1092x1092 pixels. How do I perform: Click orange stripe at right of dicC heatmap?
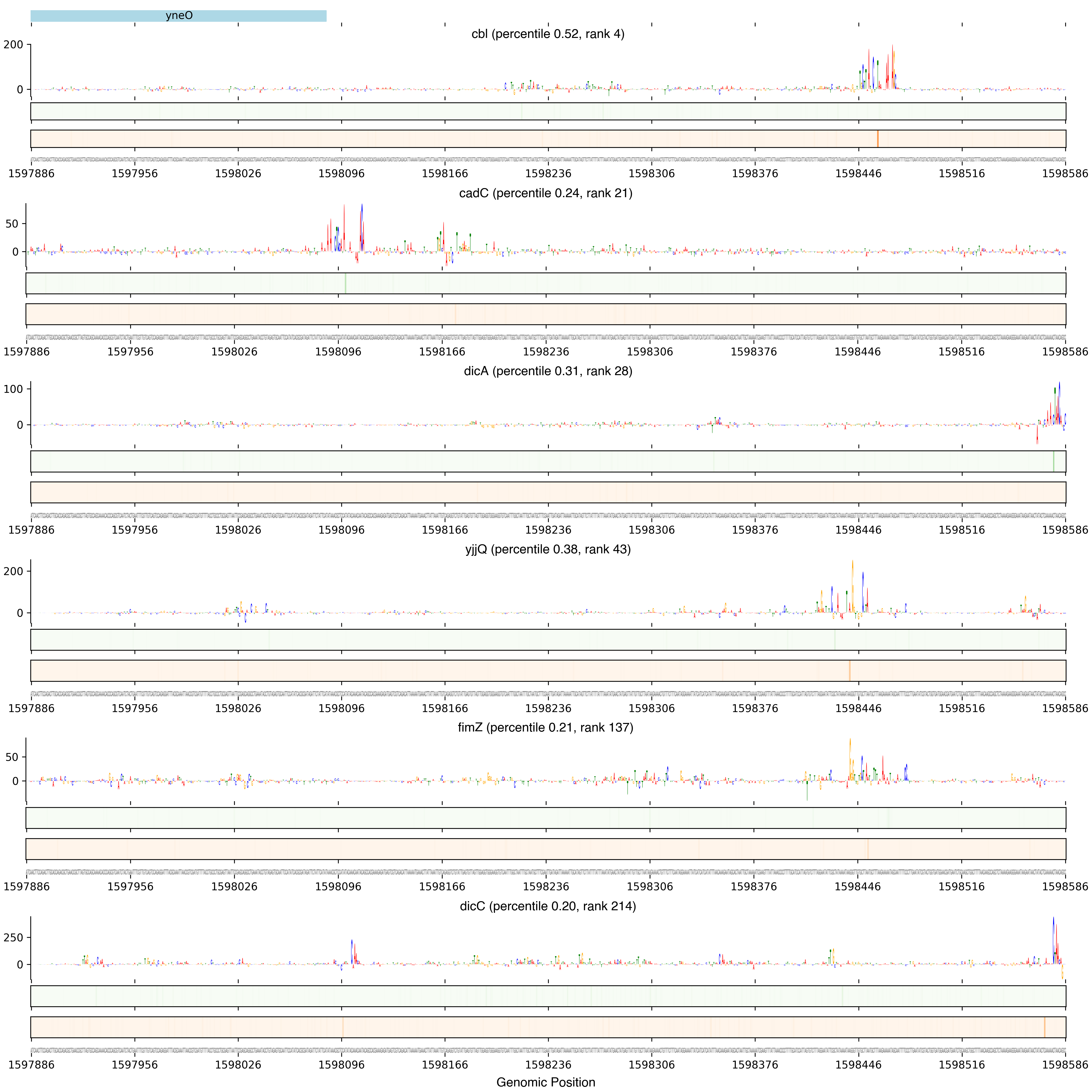(x=1044, y=1027)
